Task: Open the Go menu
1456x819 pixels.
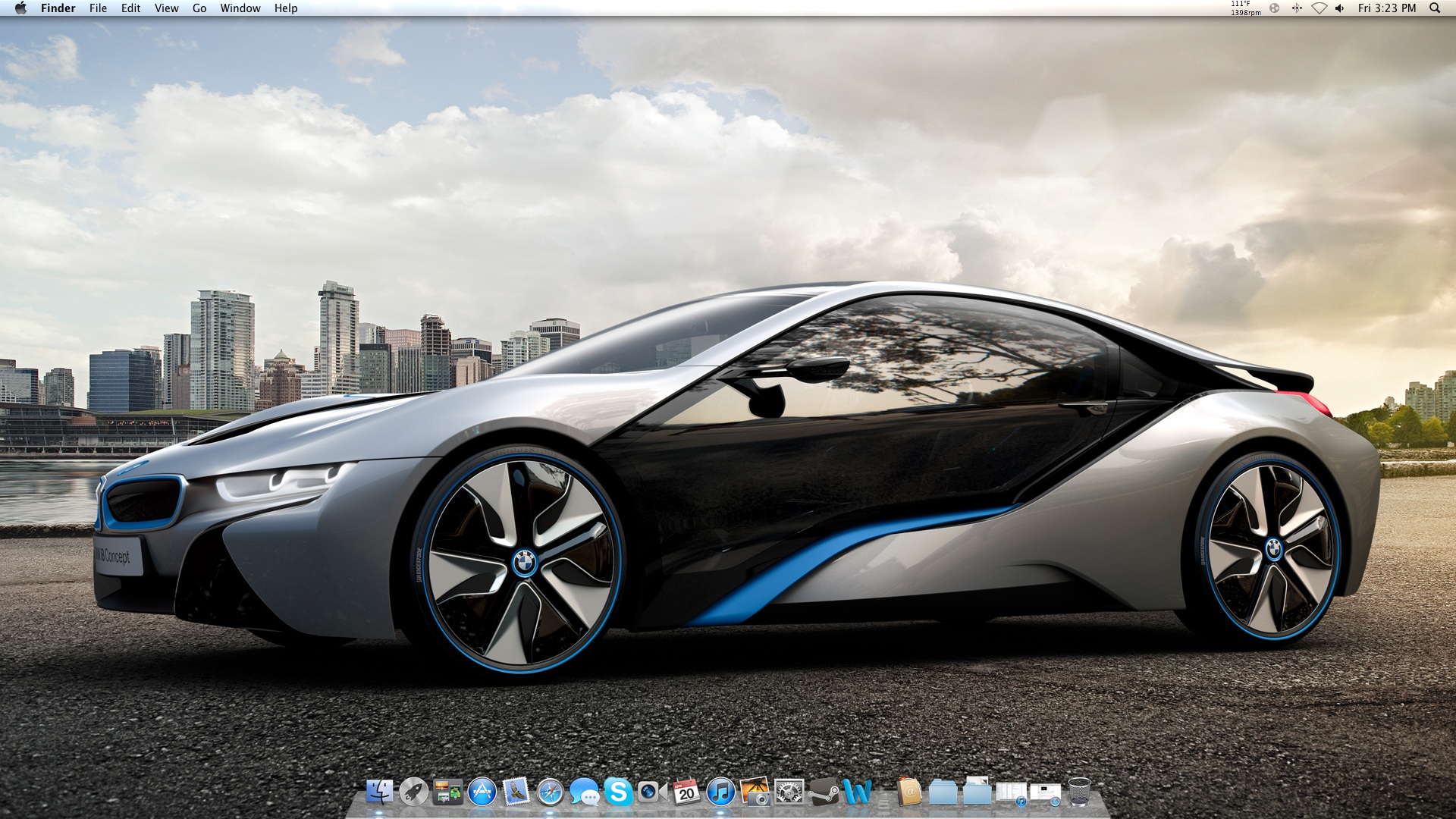Action: tap(199, 8)
